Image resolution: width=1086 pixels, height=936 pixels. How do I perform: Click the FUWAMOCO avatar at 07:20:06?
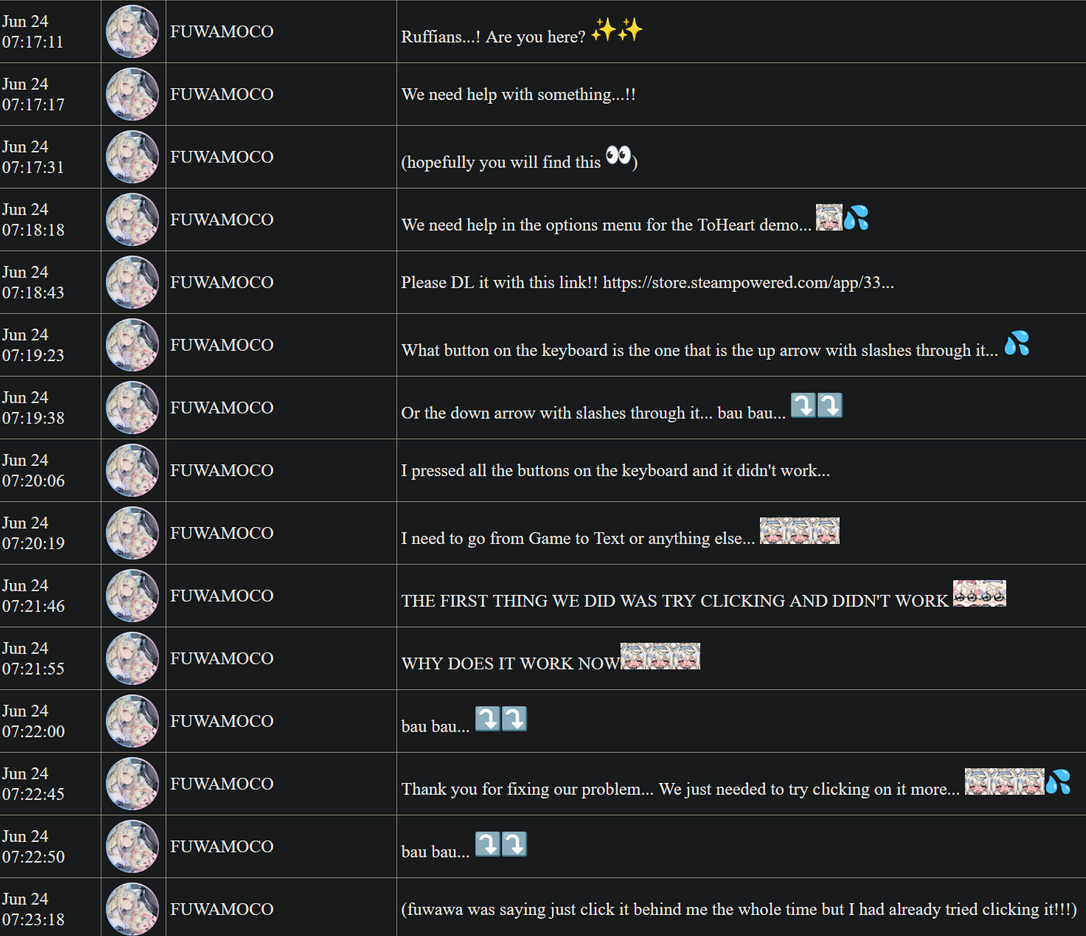[132, 470]
